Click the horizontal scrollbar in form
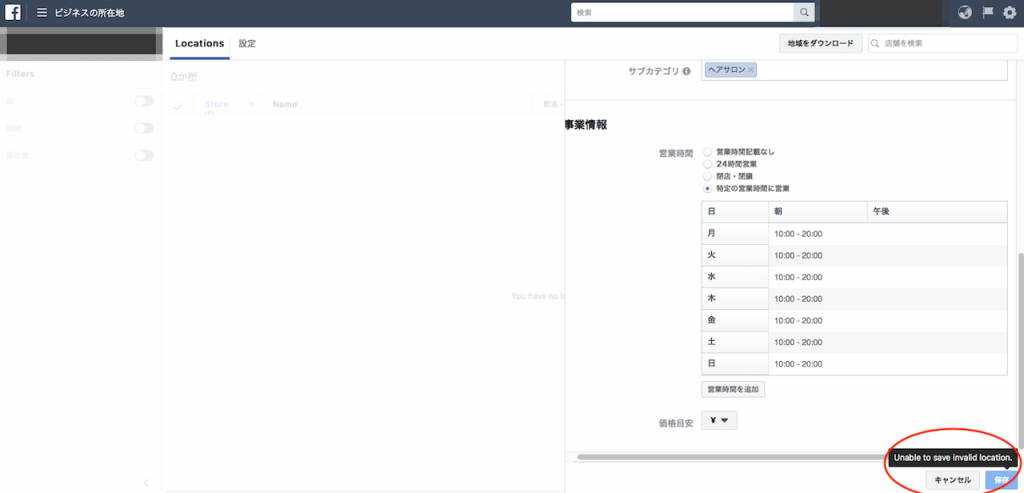 [x=730, y=457]
